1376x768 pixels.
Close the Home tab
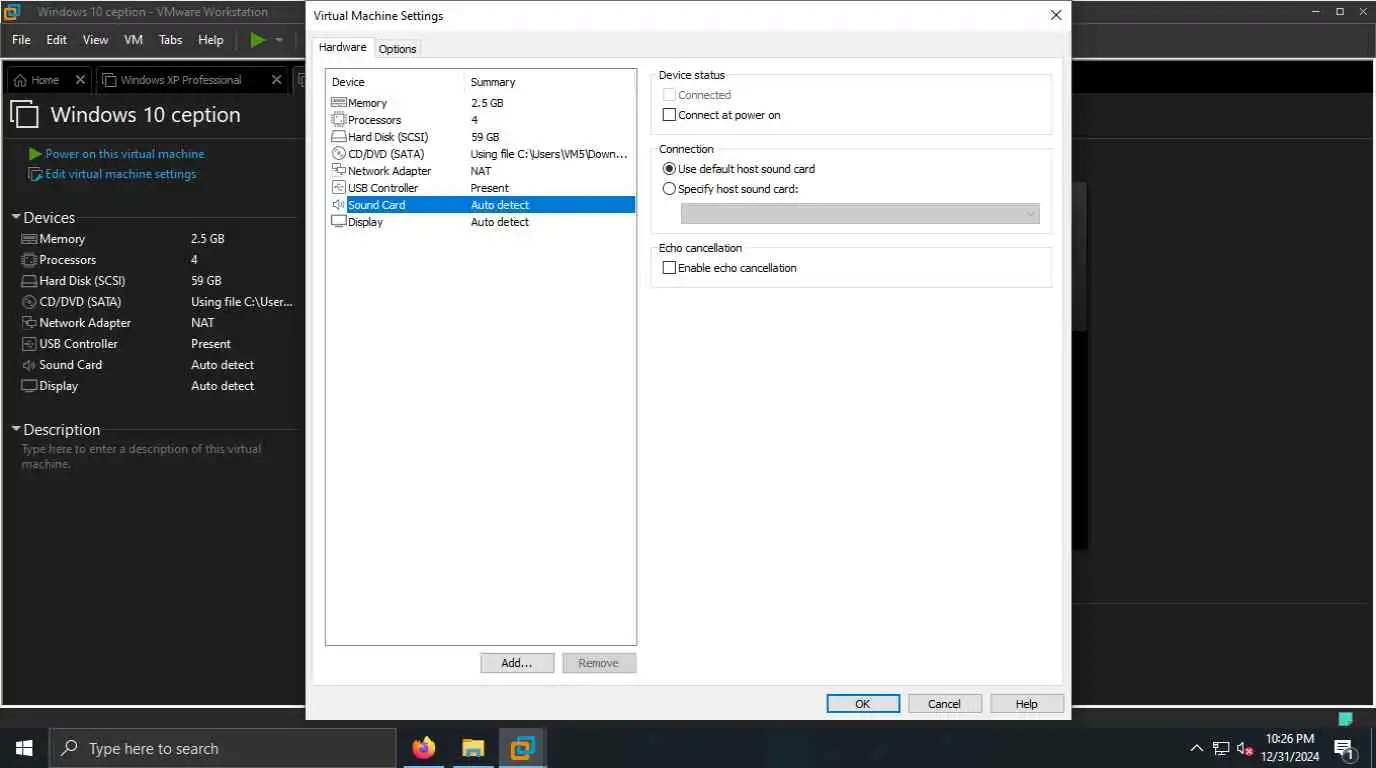[x=79, y=80]
